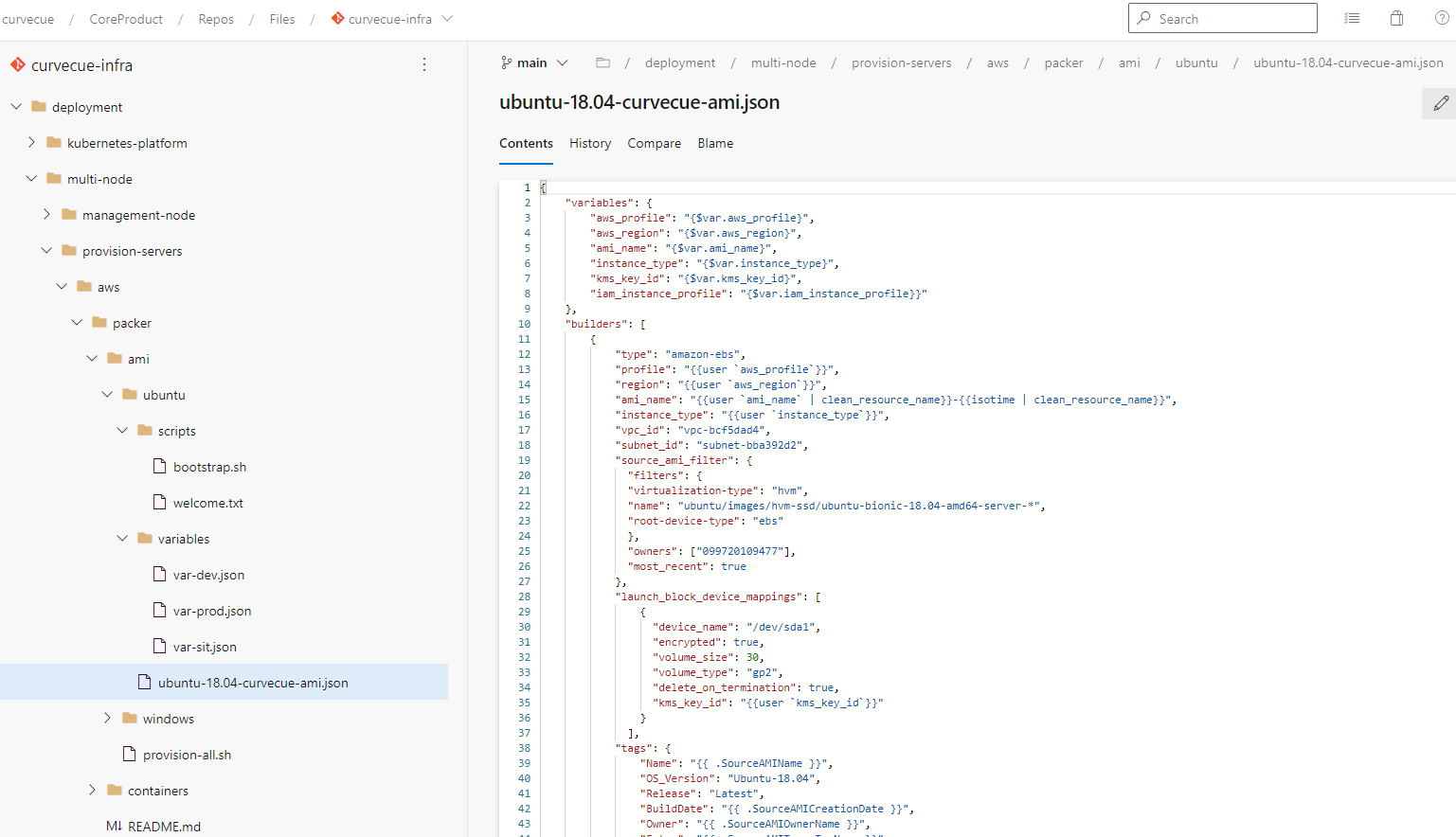Click the var-prod.json file icon
Viewport: 1456px width, 837px height.
coord(160,610)
